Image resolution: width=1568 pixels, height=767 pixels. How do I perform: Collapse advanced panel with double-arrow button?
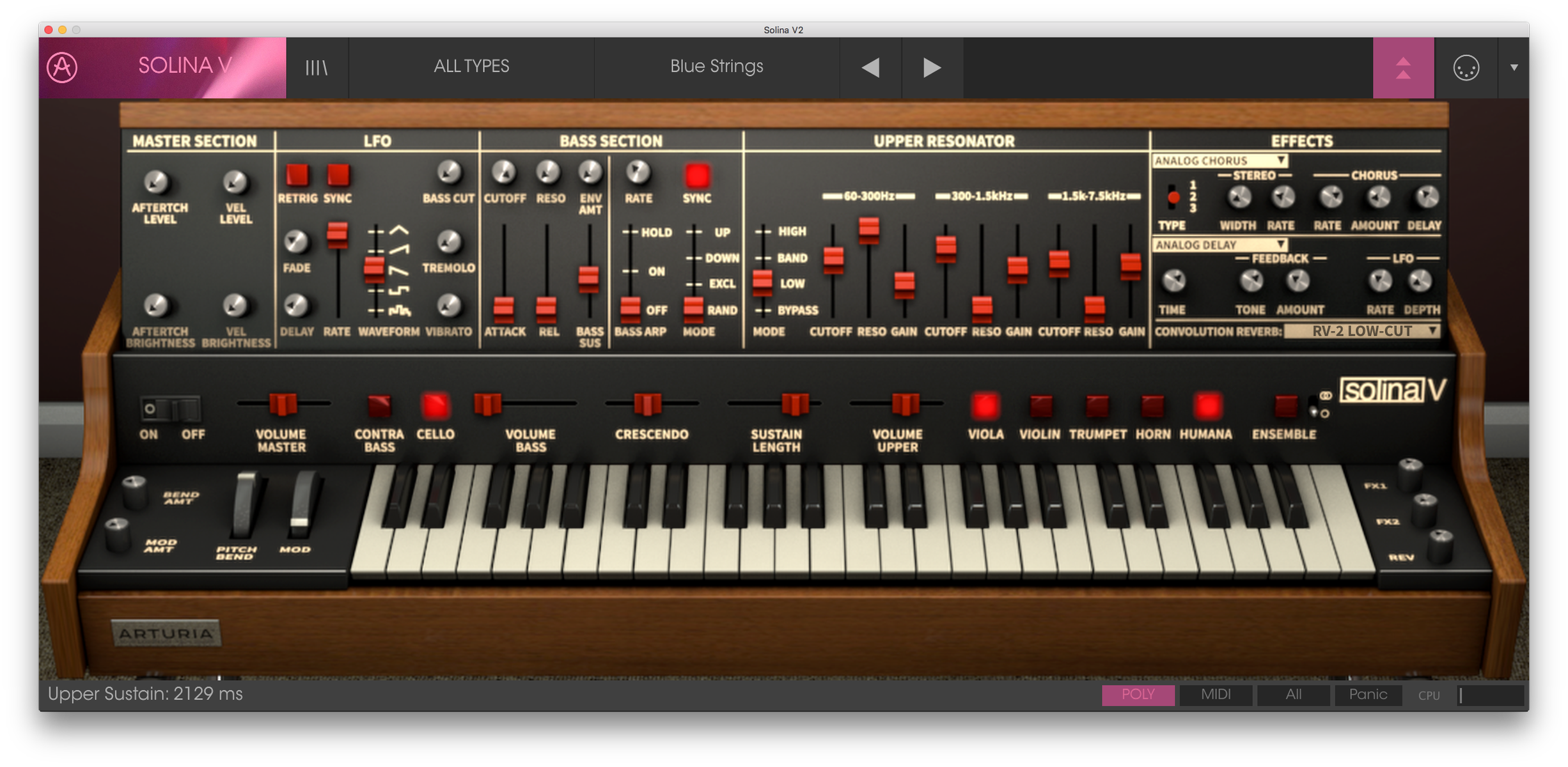click(x=1403, y=67)
